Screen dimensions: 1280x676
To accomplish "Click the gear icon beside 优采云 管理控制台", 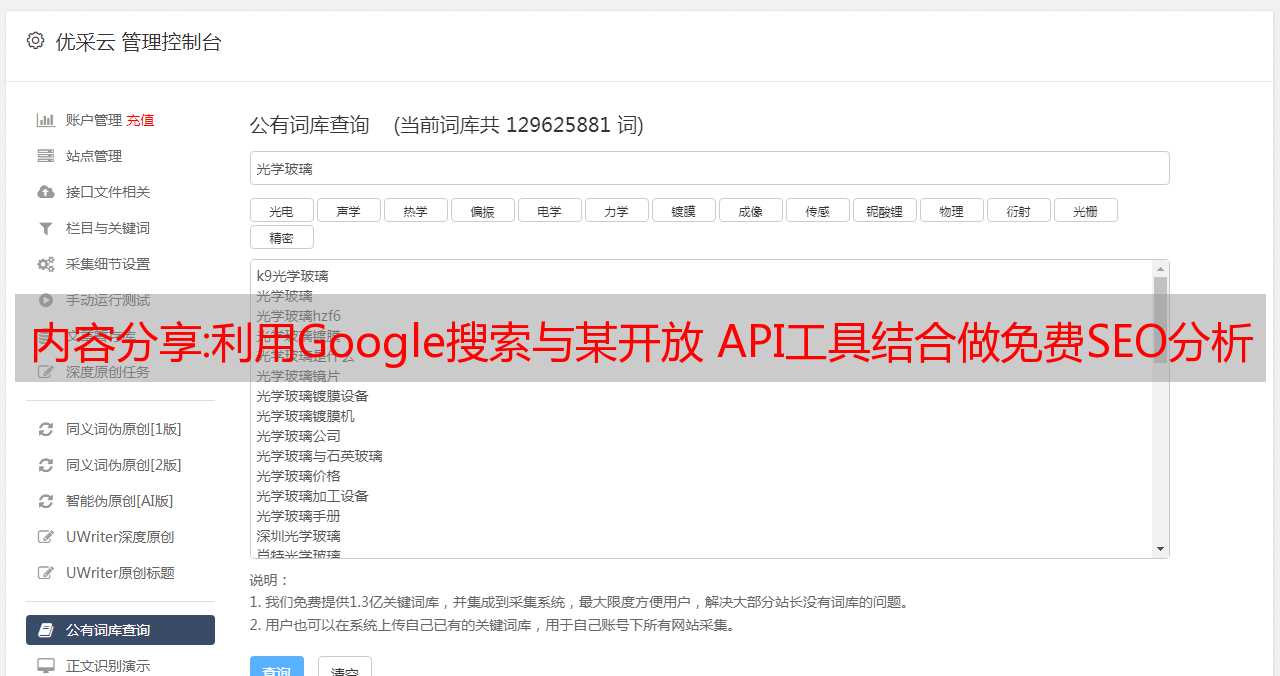I will point(36,41).
